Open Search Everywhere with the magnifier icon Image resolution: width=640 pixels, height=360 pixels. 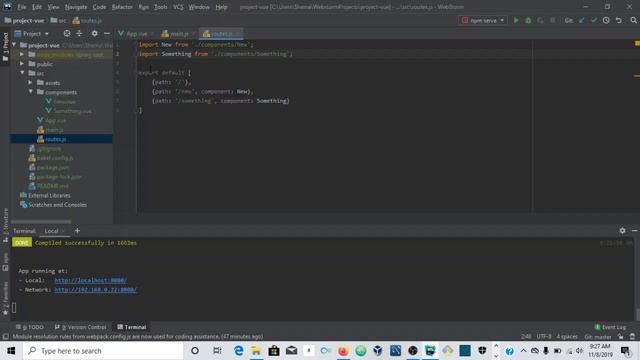pyautogui.click(x=633, y=20)
